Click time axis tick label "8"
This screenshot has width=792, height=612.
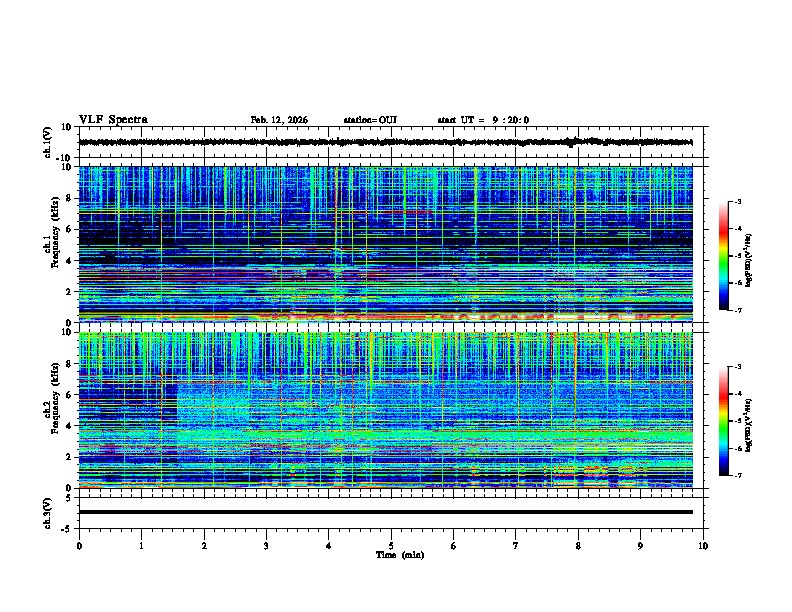578,546
